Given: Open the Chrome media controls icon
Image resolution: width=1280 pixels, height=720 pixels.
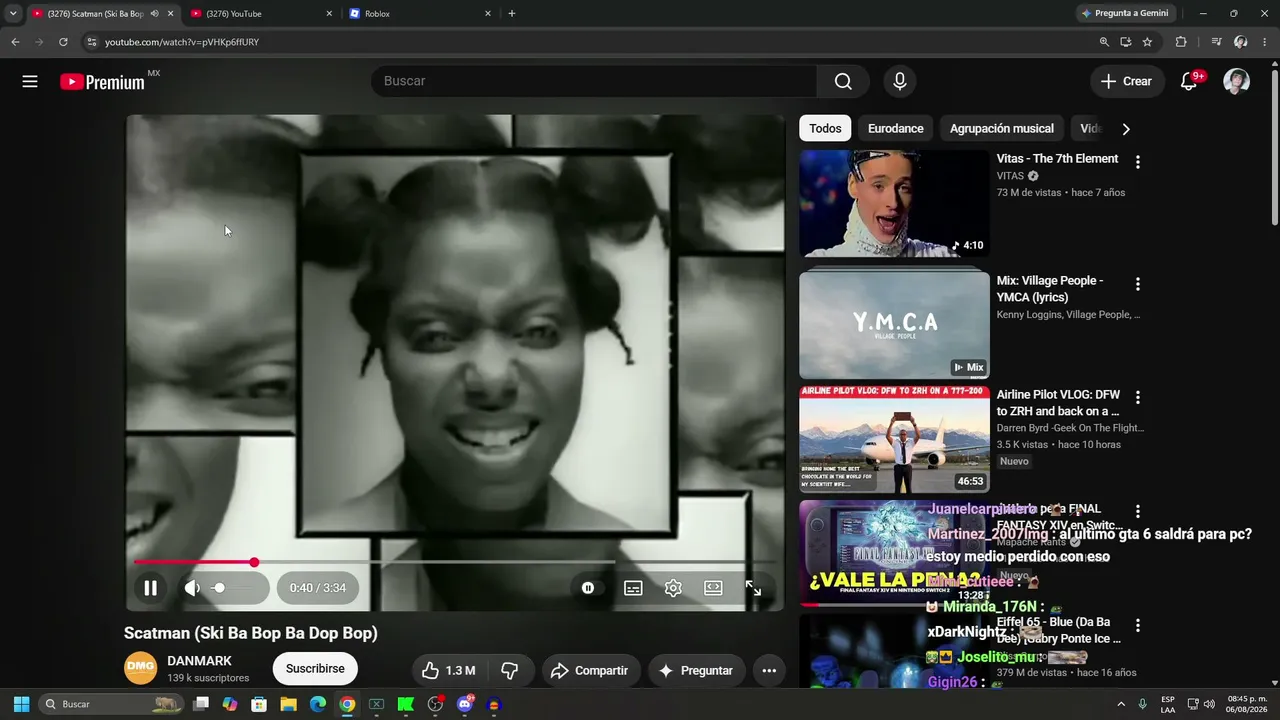Looking at the screenshot, I should (1216, 42).
